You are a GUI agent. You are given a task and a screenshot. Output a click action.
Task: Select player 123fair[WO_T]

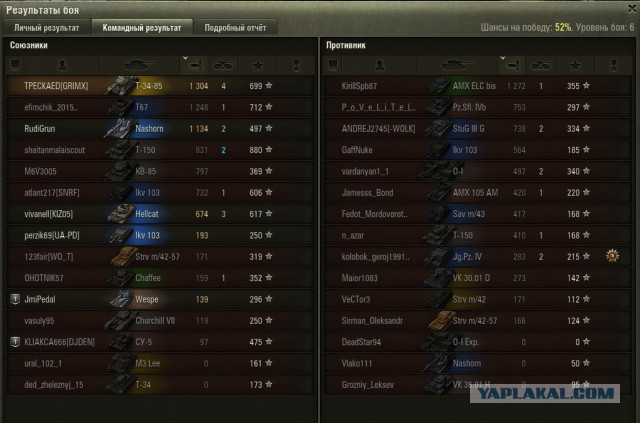49,256
